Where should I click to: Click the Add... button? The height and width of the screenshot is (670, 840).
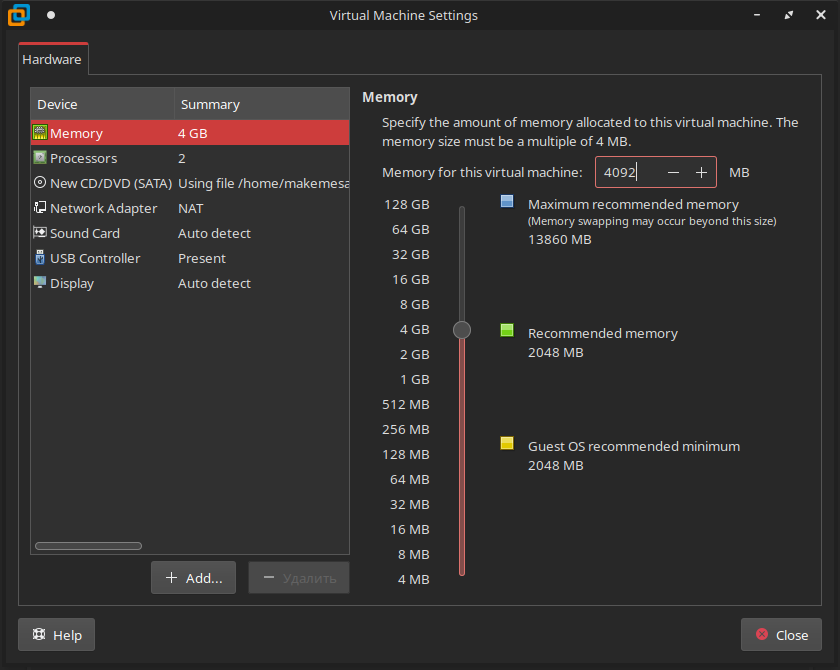tap(193, 578)
